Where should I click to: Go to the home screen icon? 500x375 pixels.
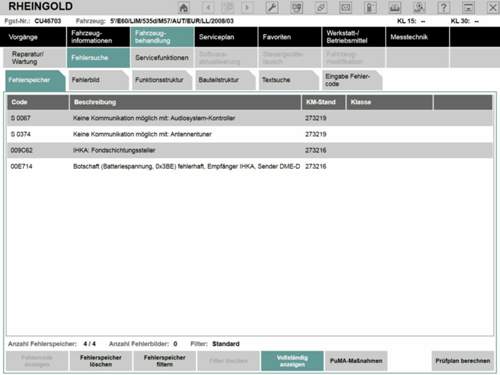pos(184,7)
